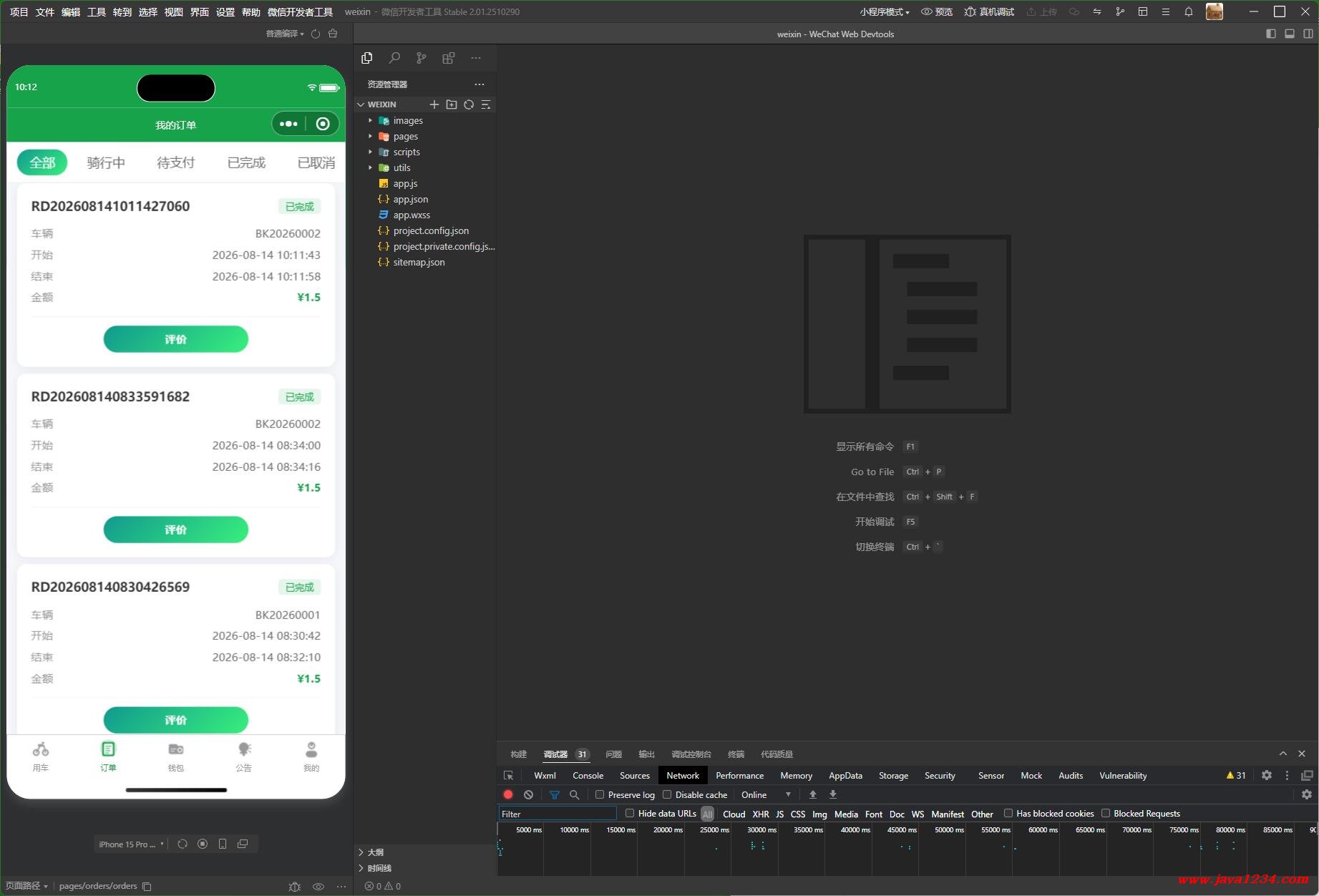Viewport: 1319px width, 896px height.
Task: Toggle the network filter funnel icon
Action: pos(554,794)
